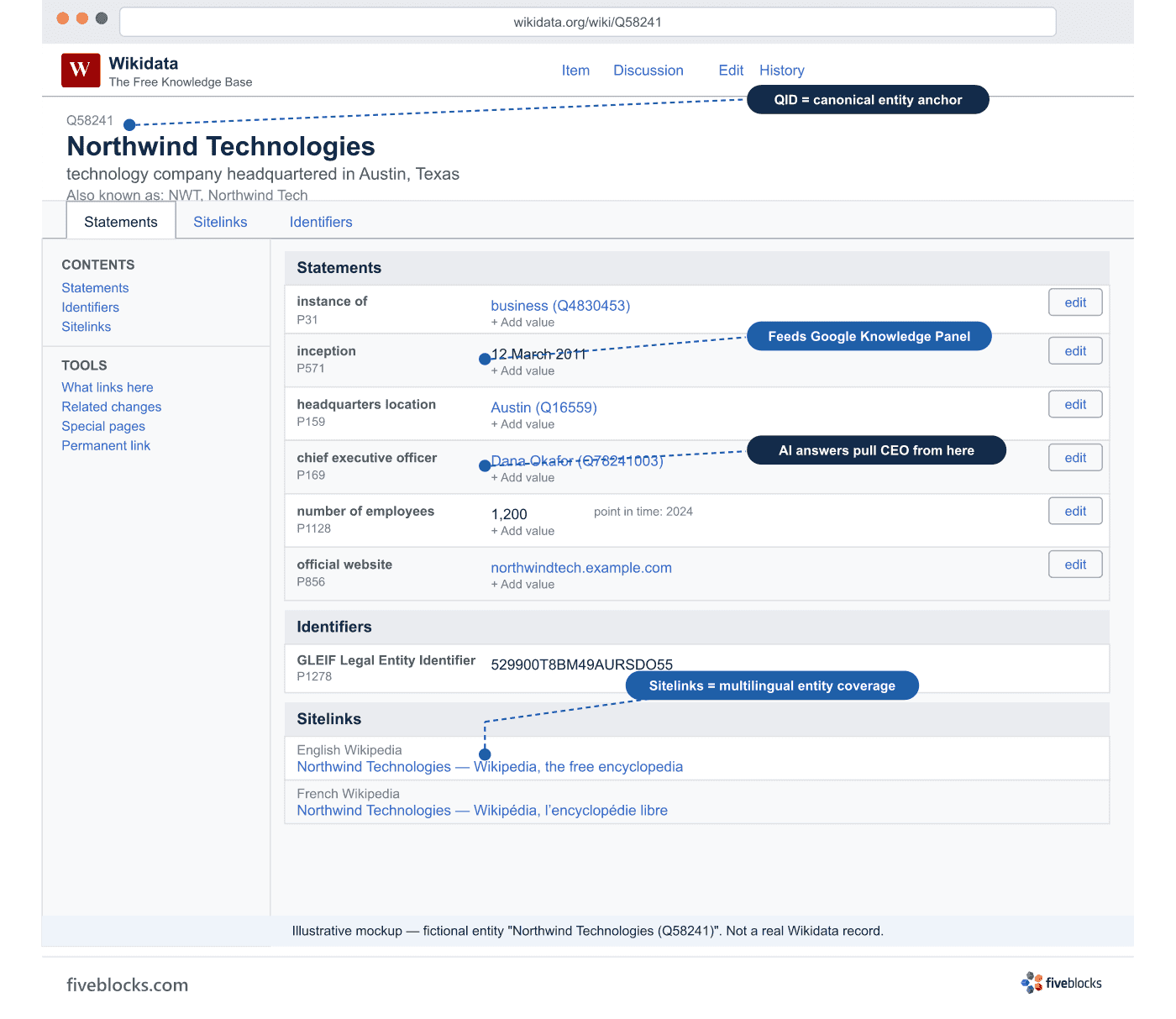Click property ID P1128
This screenshot has width=1176, height=1019.
coord(313,528)
